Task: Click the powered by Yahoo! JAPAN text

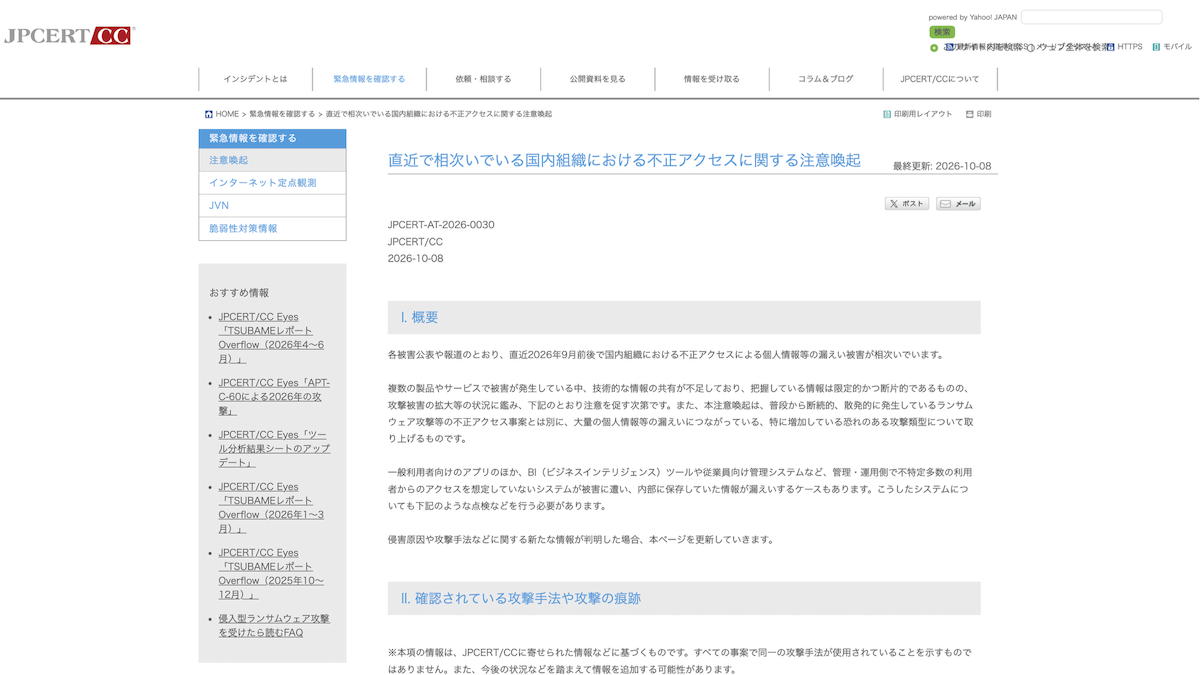Action: pos(973,17)
